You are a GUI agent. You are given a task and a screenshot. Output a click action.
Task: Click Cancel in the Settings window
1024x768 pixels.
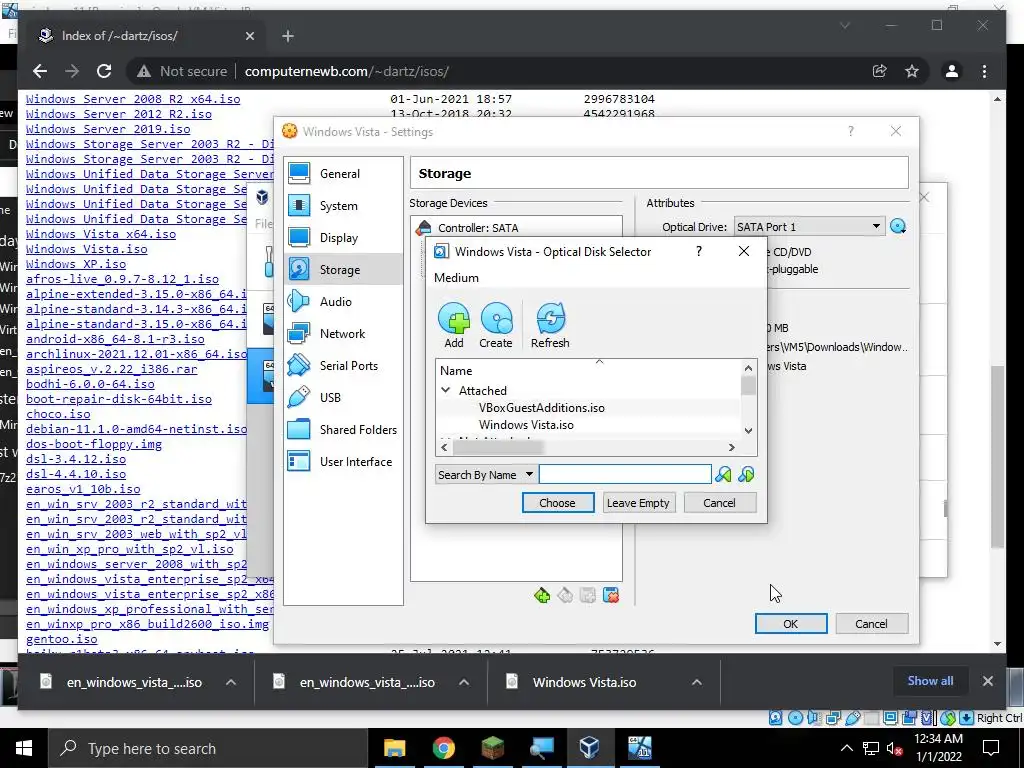(871, 624)
